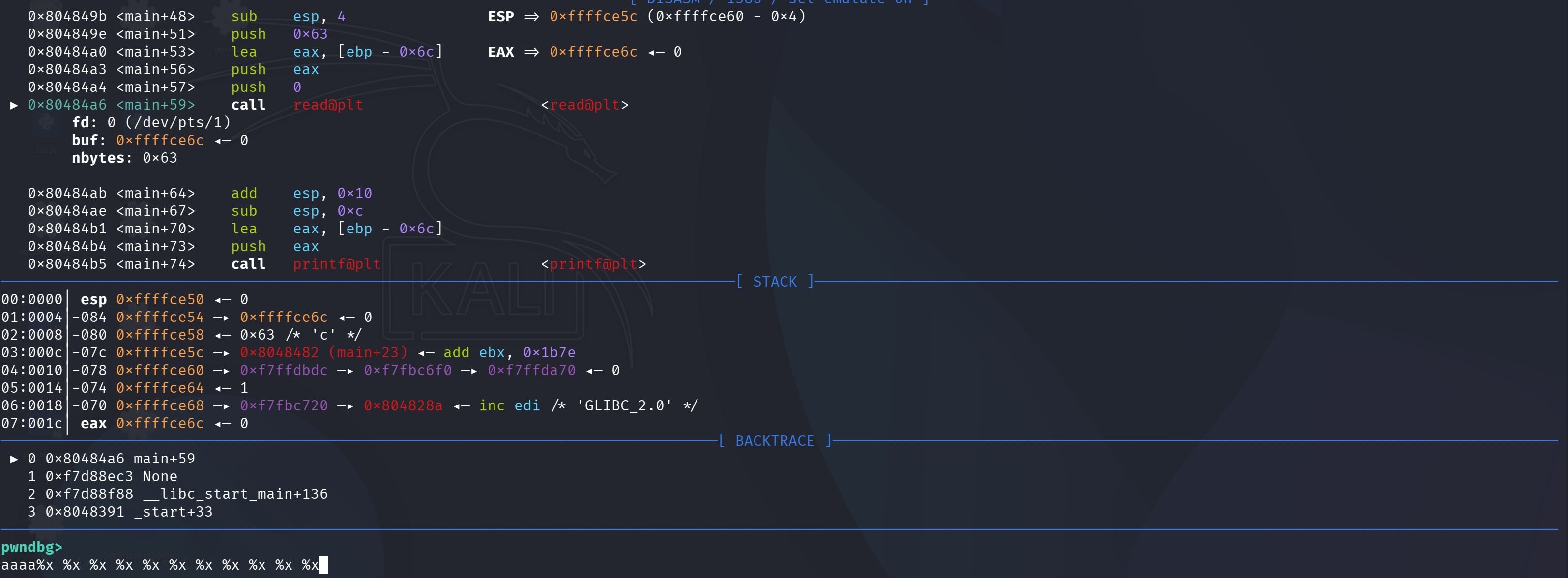The width and height of the screenshot is (1568, 578).
Task: Click 0xffffce6c in the EAX annotation
Action: (593, 52)
